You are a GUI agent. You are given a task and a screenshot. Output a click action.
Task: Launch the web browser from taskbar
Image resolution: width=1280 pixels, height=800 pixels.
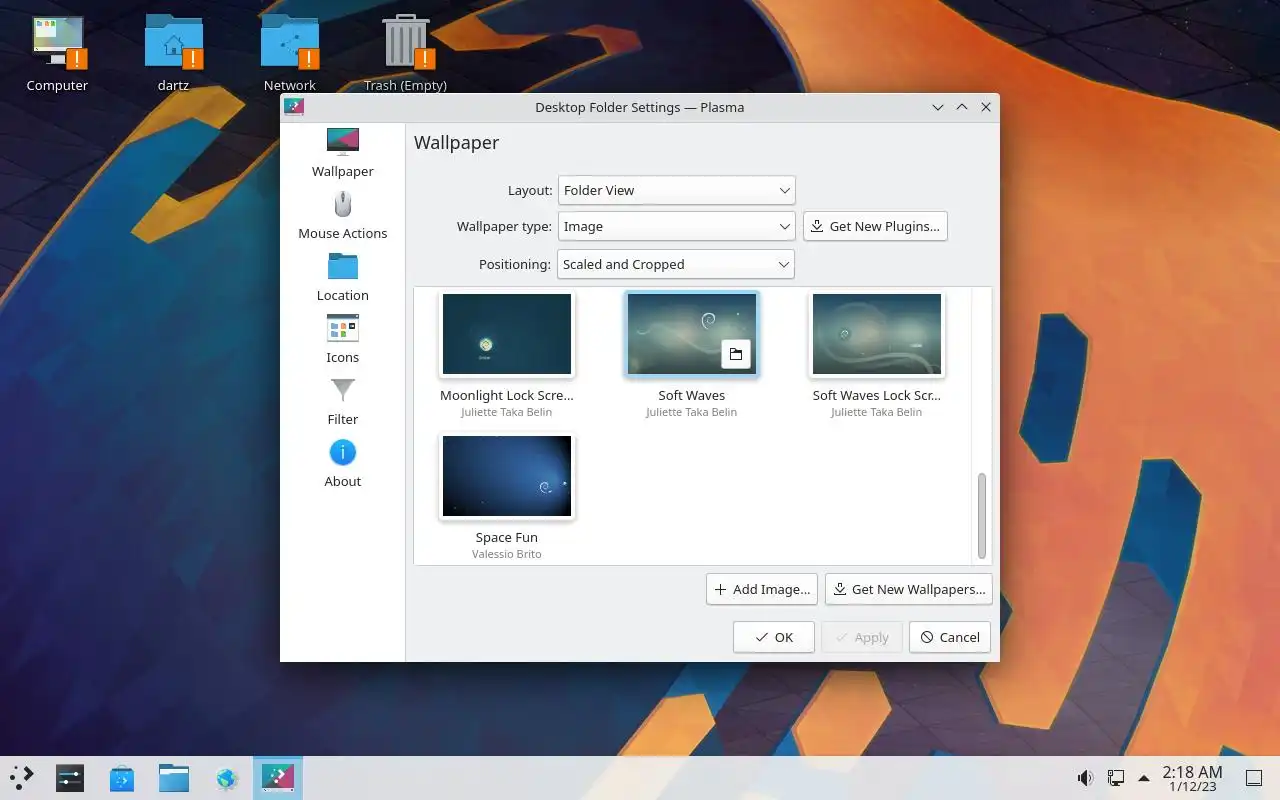[226, 778]
